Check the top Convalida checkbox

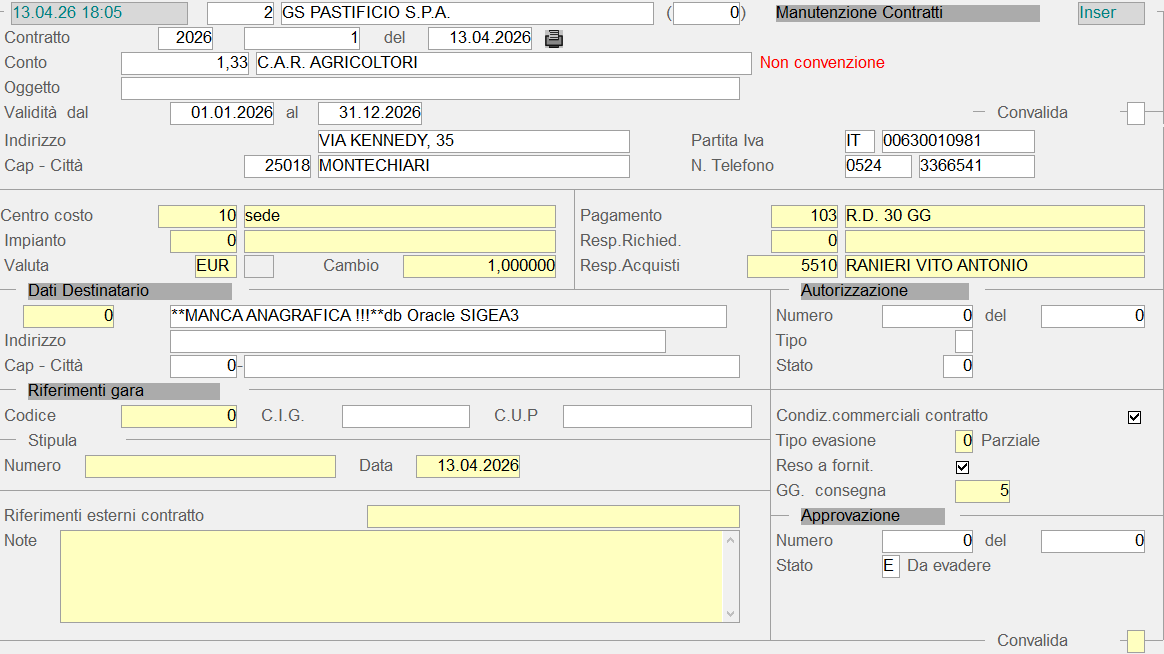coord(1135,113)
